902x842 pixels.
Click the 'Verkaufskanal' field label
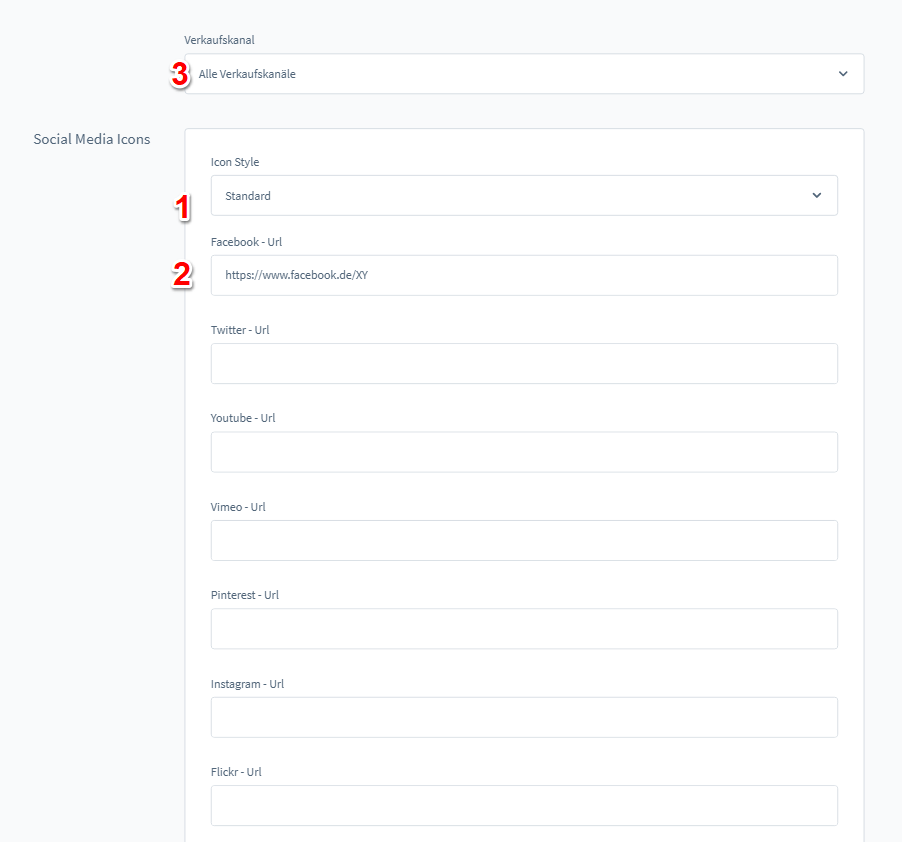click(220, 40)
